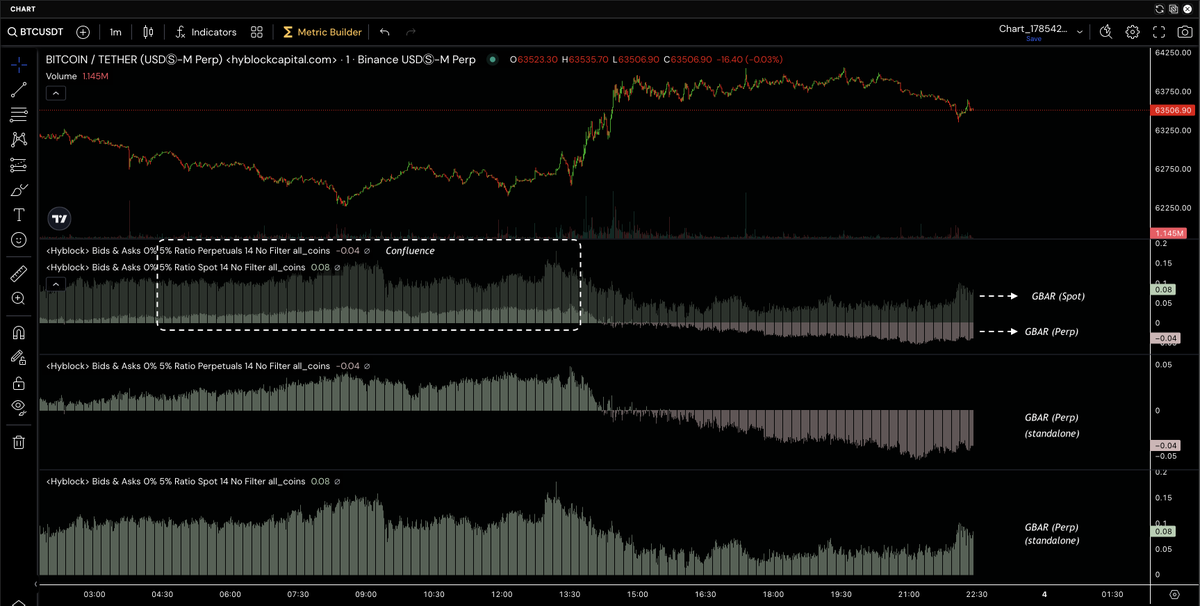
Task: Click the Chart_178542 layout name
Action: tap(1033, 29)
